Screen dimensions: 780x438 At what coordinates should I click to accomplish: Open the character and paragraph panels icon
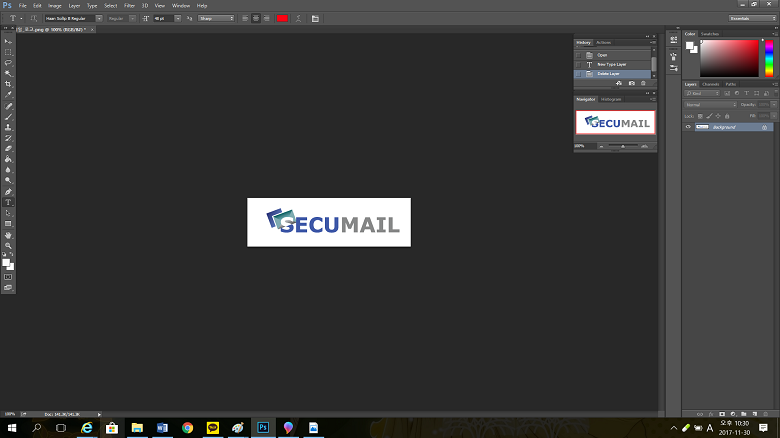click(x=315, y=18)
